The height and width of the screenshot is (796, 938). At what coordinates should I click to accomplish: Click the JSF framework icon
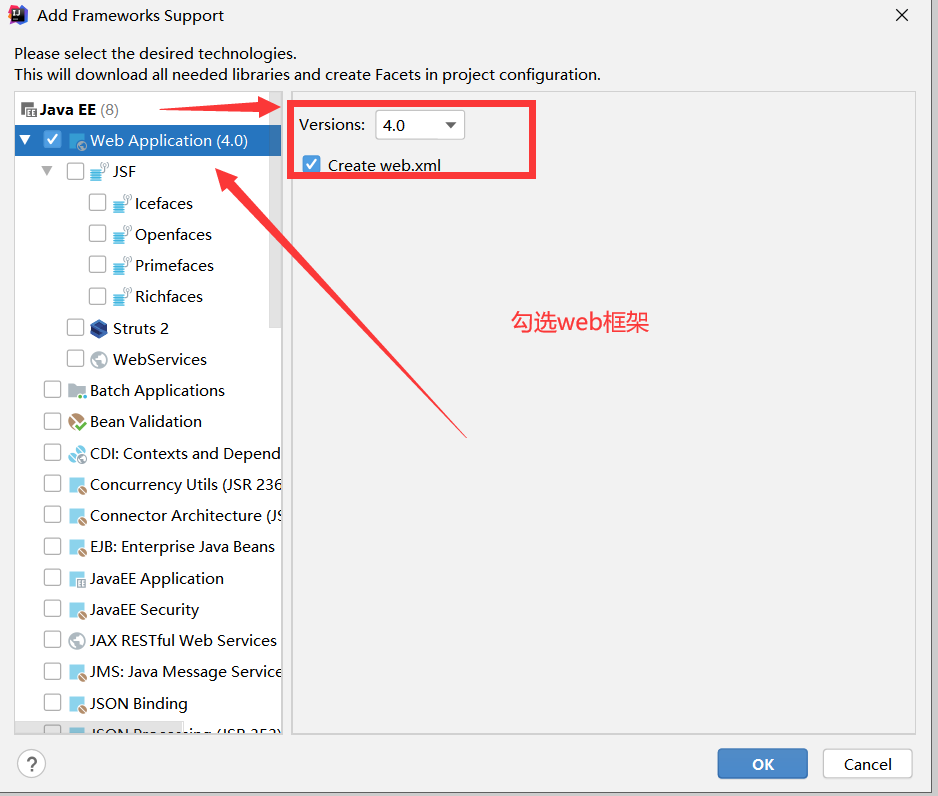tap(99, 172)
